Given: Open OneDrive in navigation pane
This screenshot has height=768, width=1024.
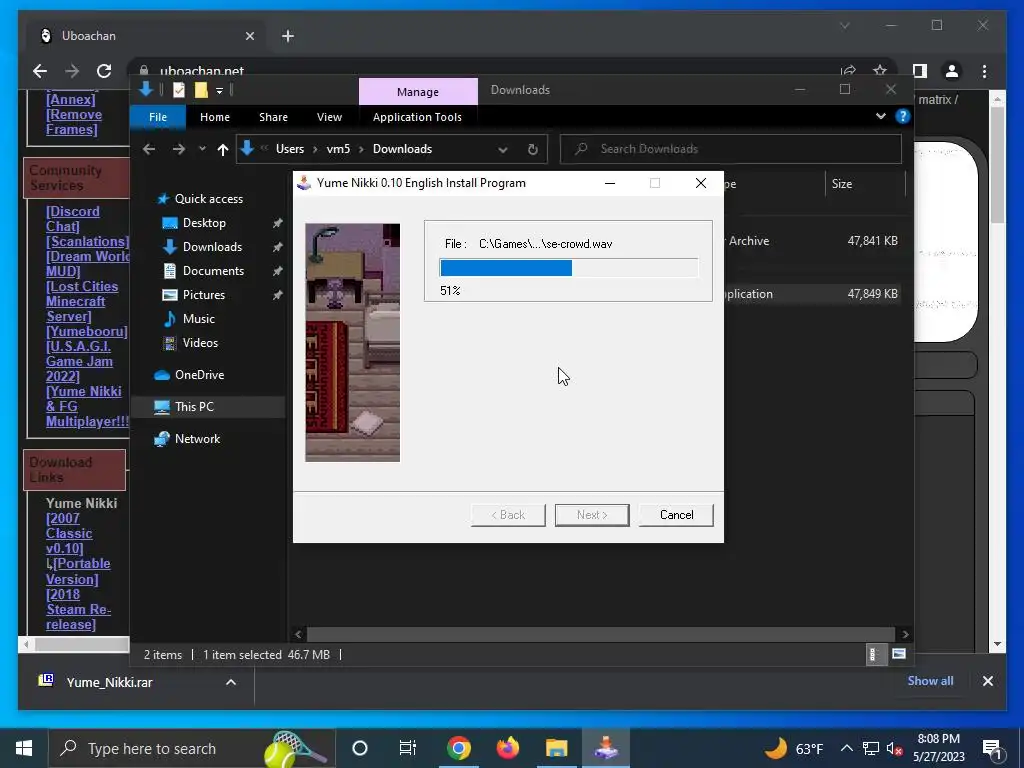Looking at the screenshot, I should (199, 375).
